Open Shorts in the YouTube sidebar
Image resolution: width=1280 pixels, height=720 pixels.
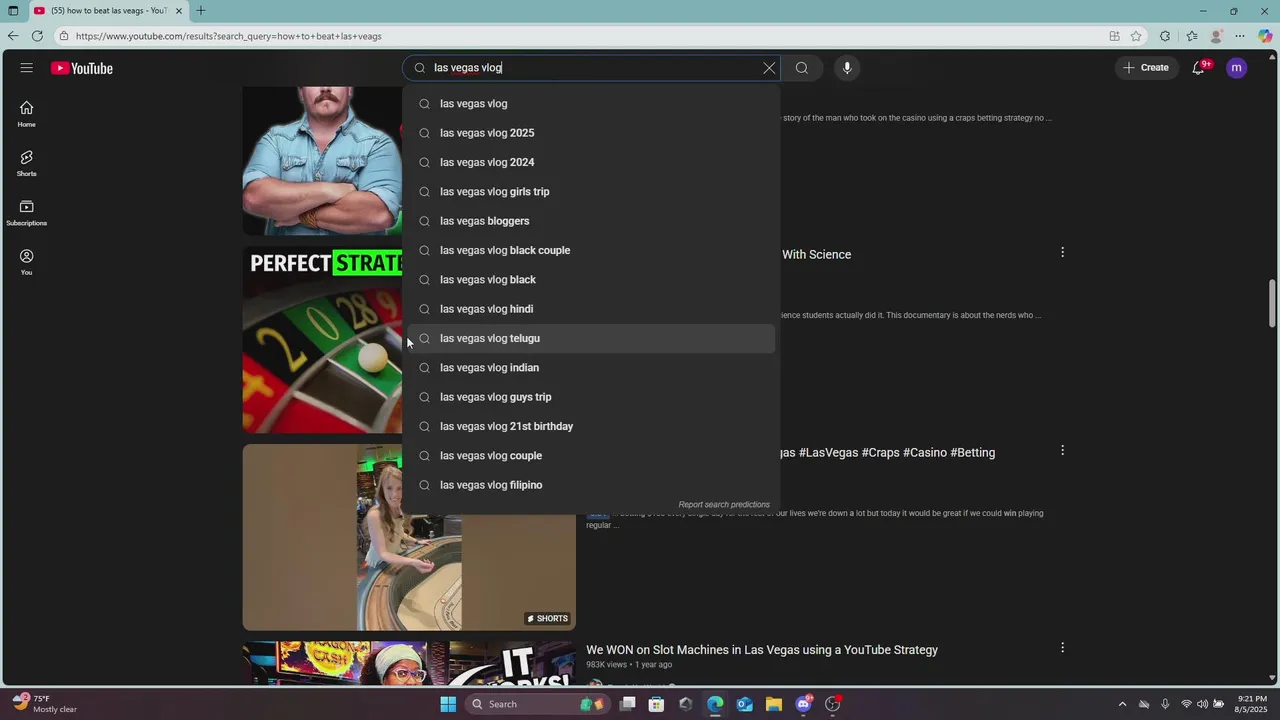point(26,163)
